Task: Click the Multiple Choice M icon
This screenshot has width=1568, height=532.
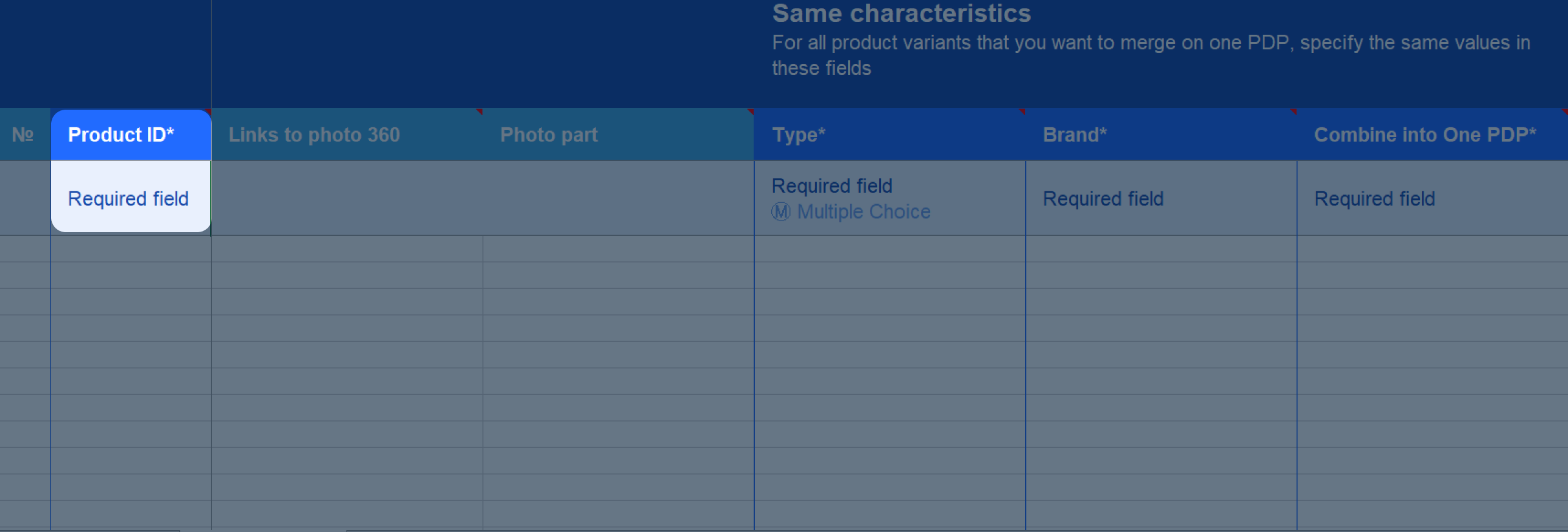Action: (780, 211)
